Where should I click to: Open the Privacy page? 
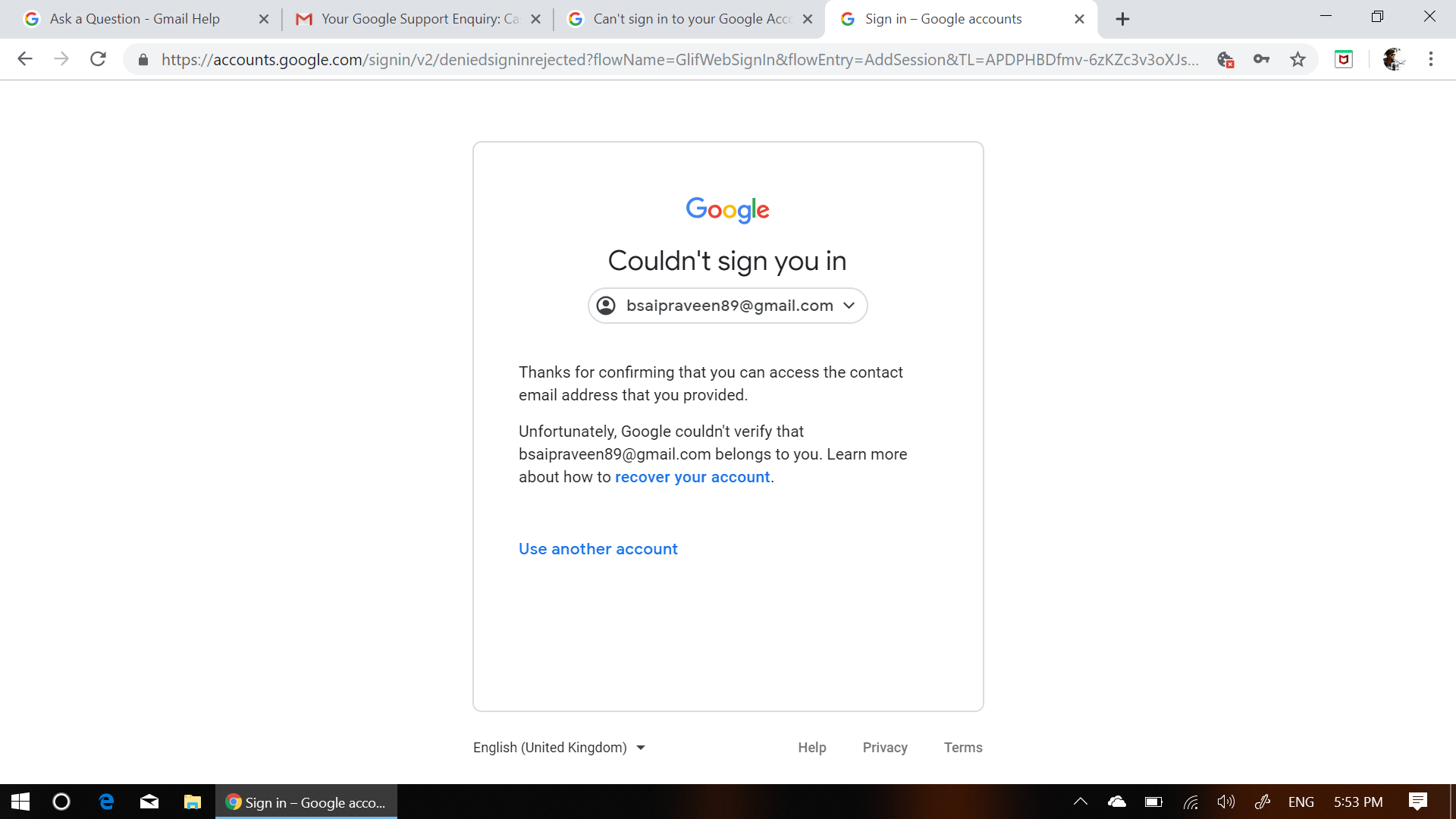pos(885,747)
